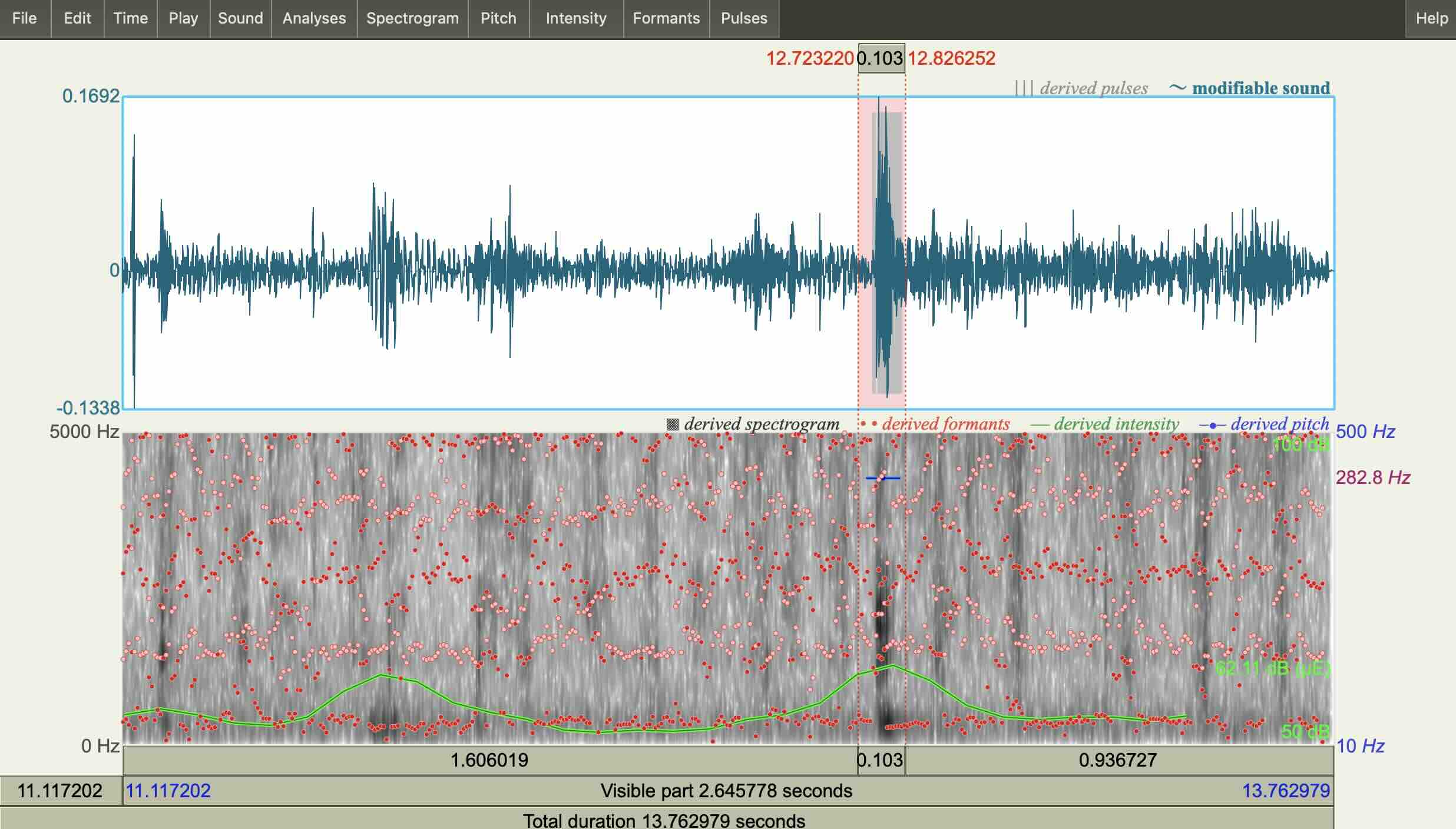The width and height of the screenshot is (1456, 829).
Task: Open the Sound menu
Action: pos(240,18)
